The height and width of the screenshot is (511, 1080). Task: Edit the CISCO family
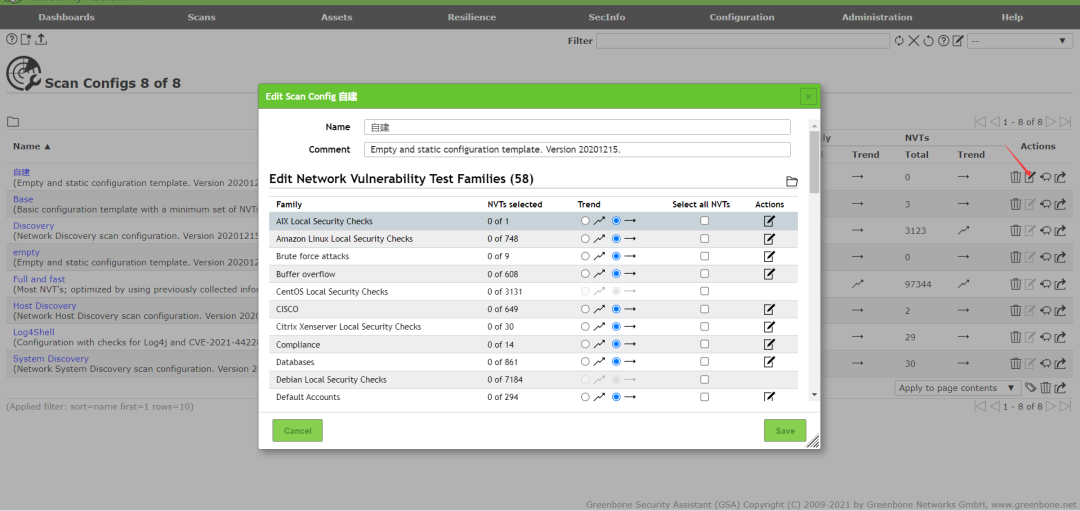coord(769,309)
